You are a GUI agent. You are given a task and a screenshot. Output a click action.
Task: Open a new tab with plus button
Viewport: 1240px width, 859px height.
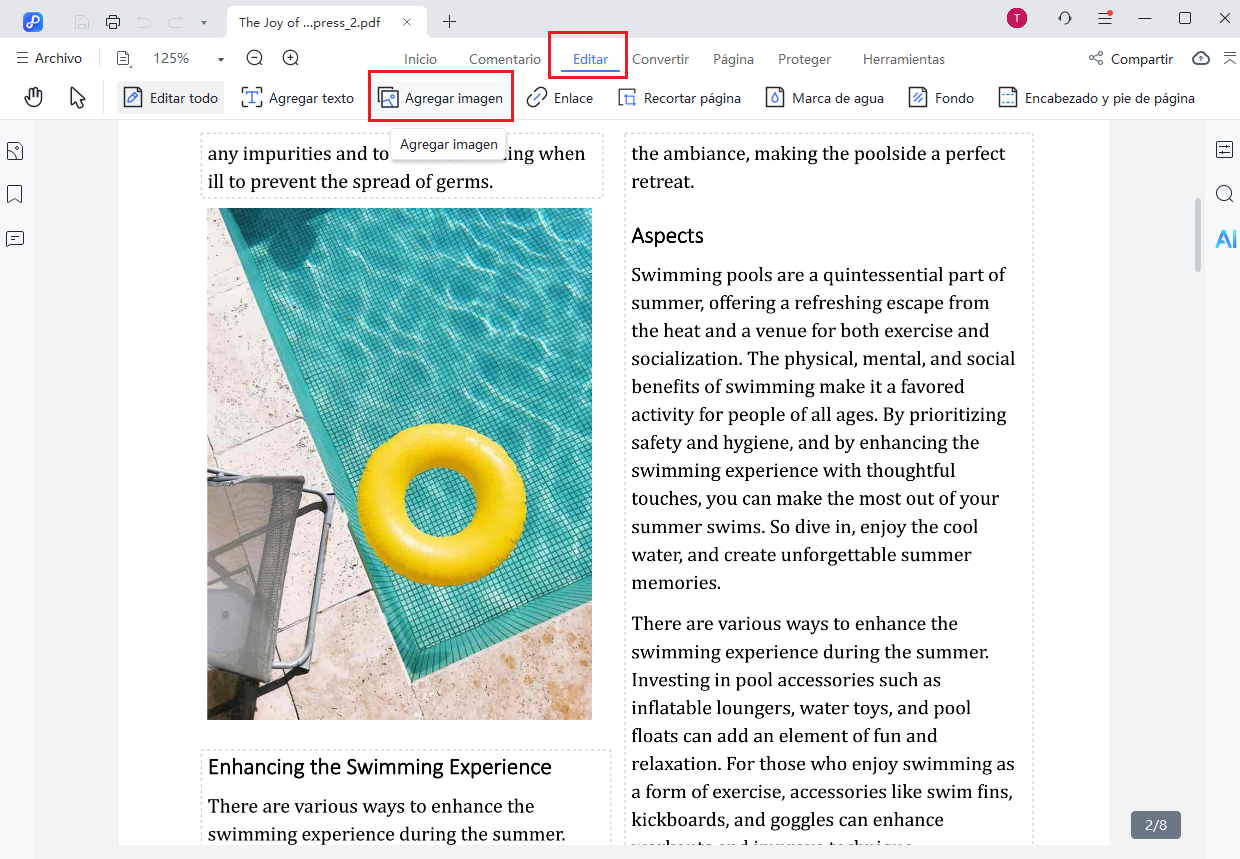point(450,22)
